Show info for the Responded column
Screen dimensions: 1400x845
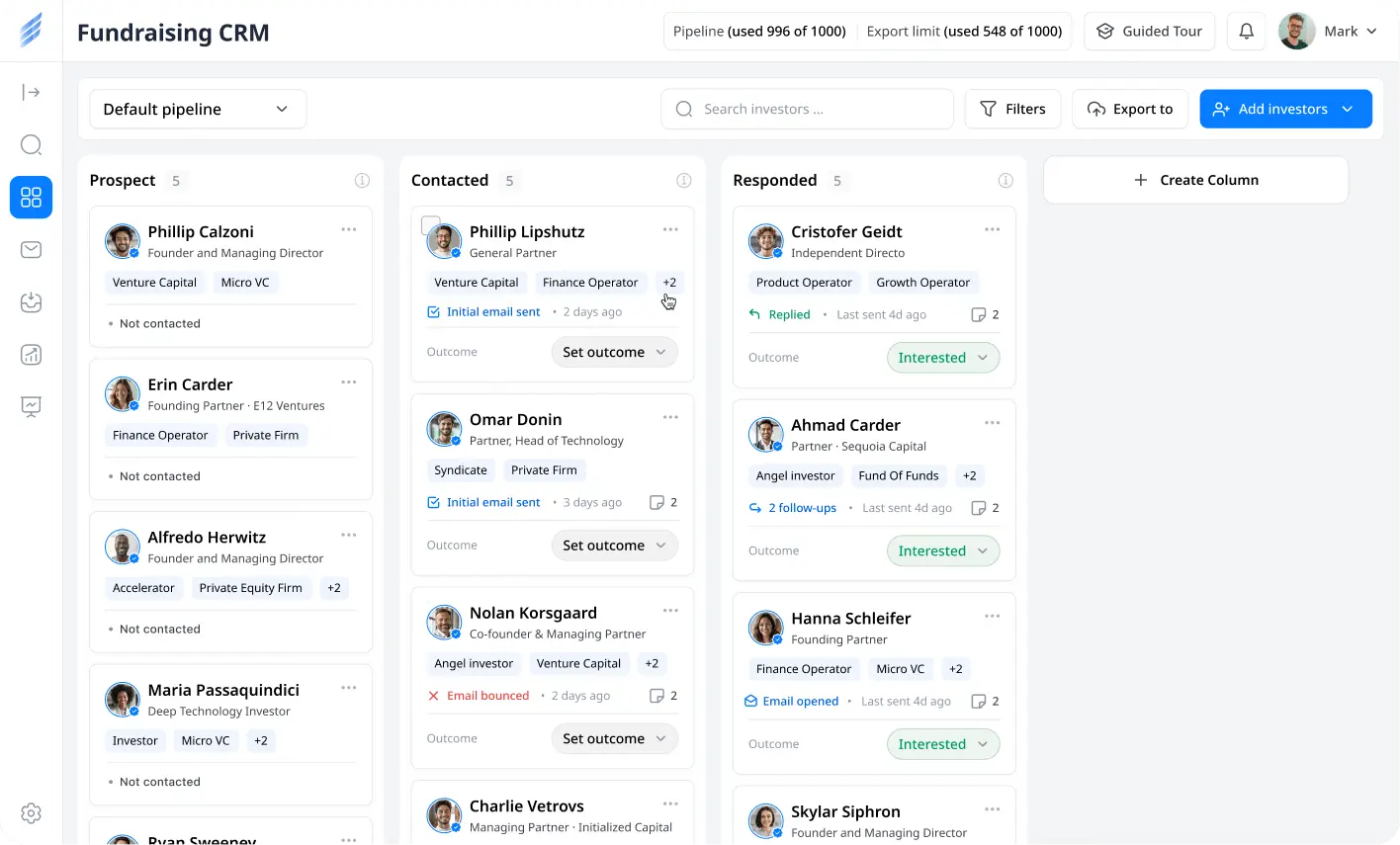click(x=1006, y=181)
